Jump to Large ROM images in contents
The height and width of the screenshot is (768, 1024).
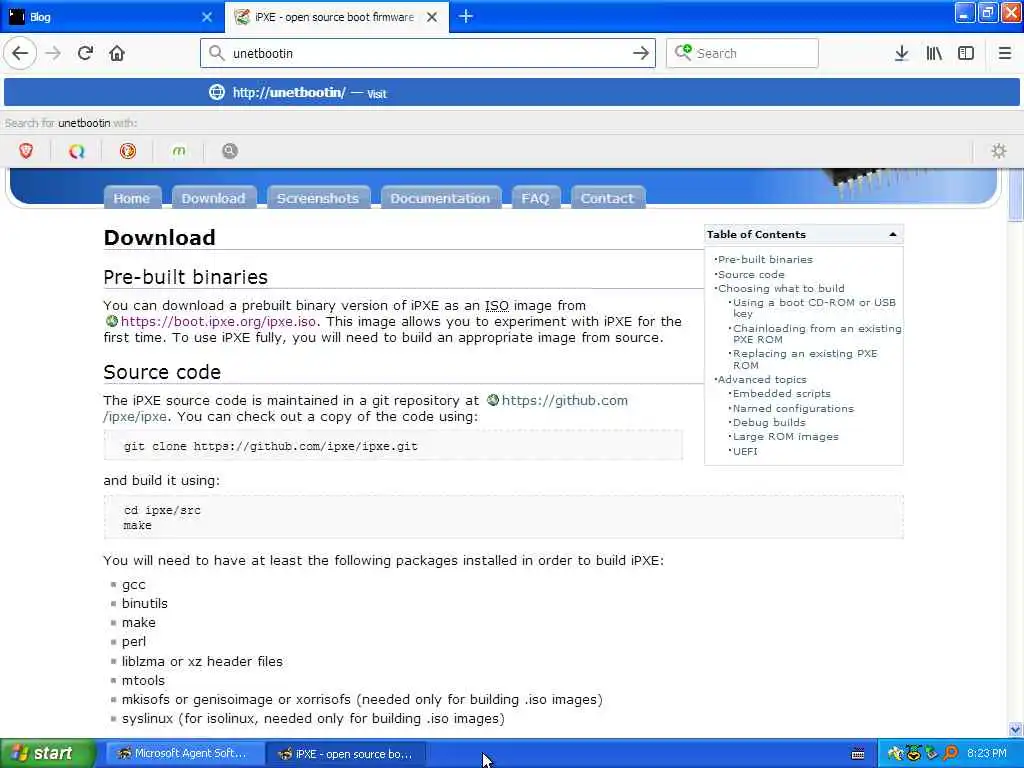pos(786,436)
